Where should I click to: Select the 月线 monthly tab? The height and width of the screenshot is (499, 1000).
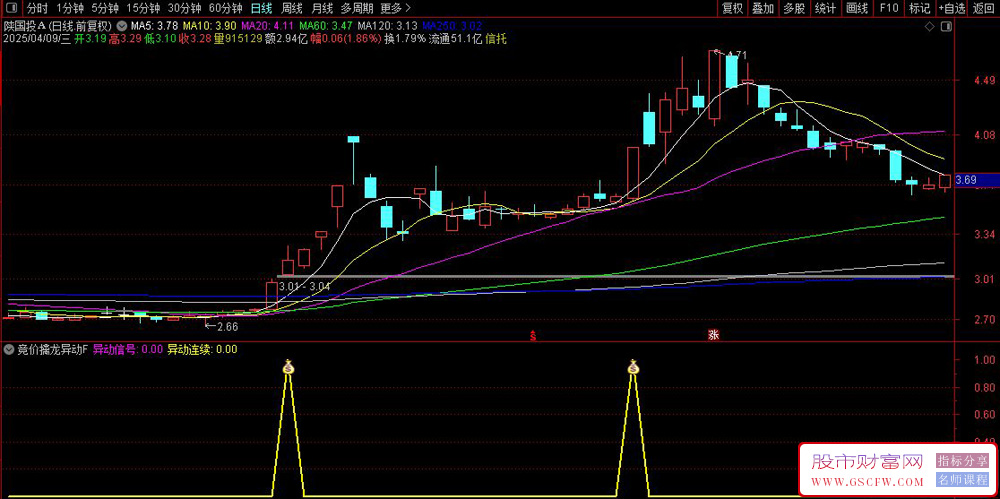[x=322, y=8]
